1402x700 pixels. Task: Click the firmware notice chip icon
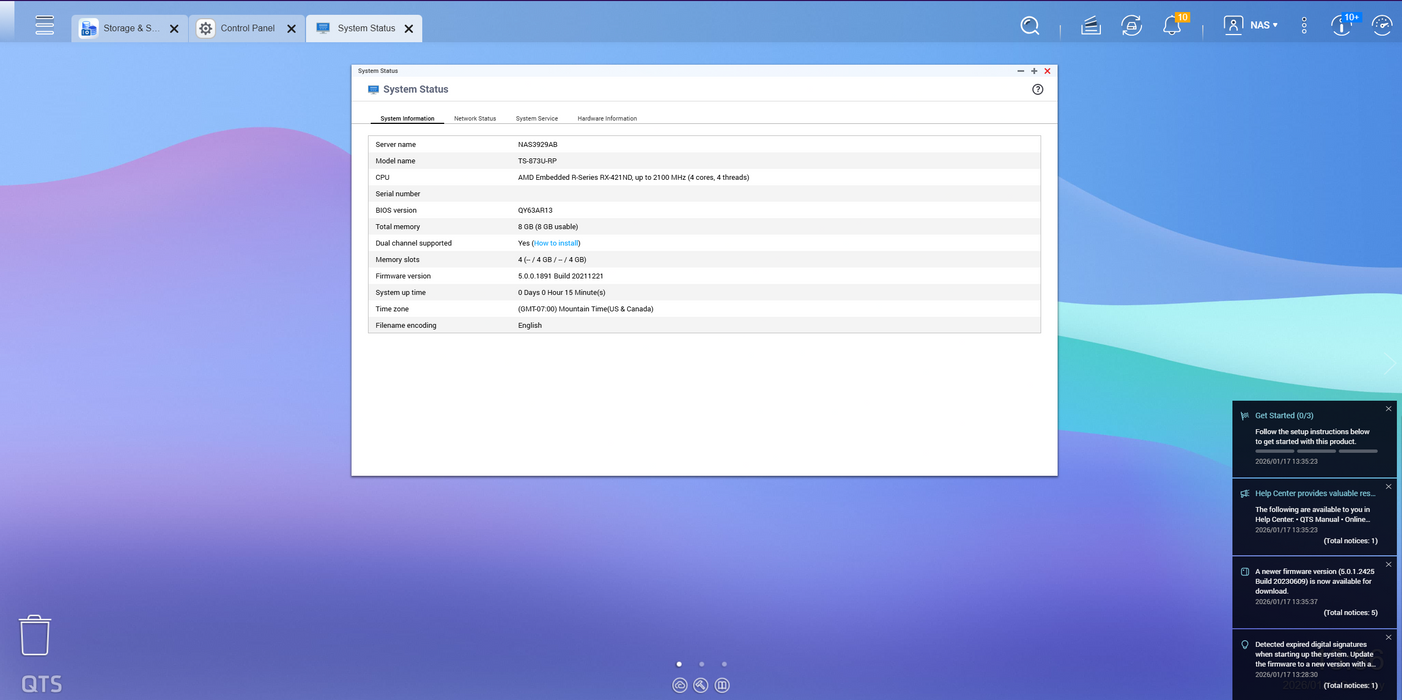coord(1244,572)
